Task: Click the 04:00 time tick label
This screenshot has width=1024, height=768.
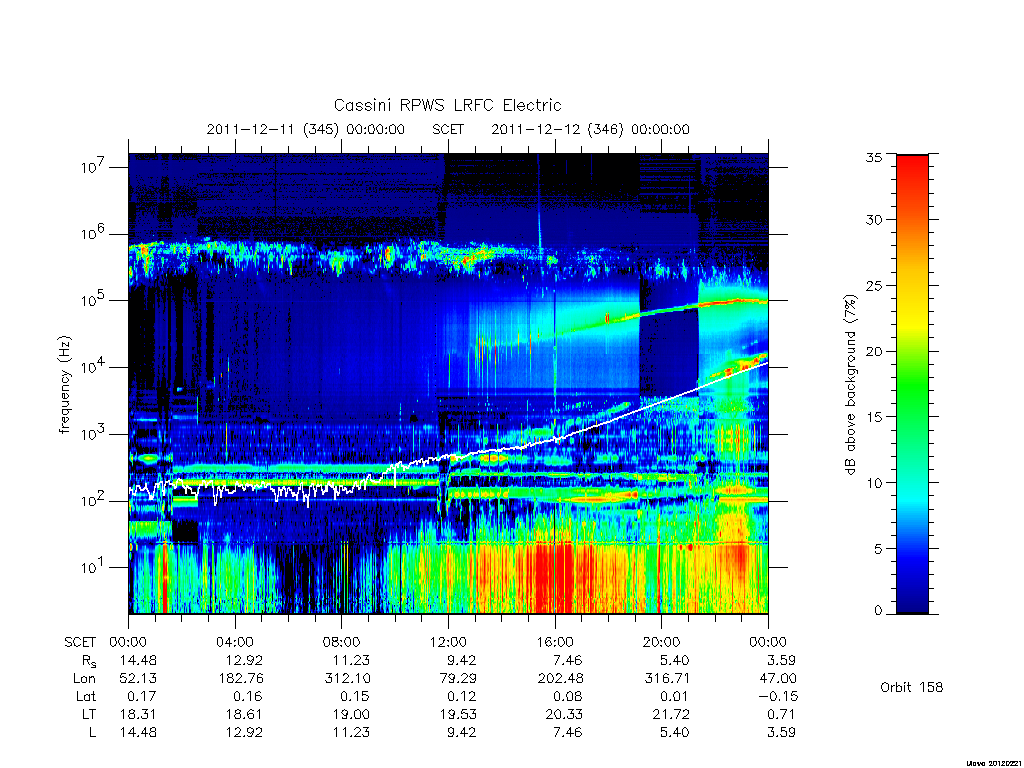Action: point(234,642)
